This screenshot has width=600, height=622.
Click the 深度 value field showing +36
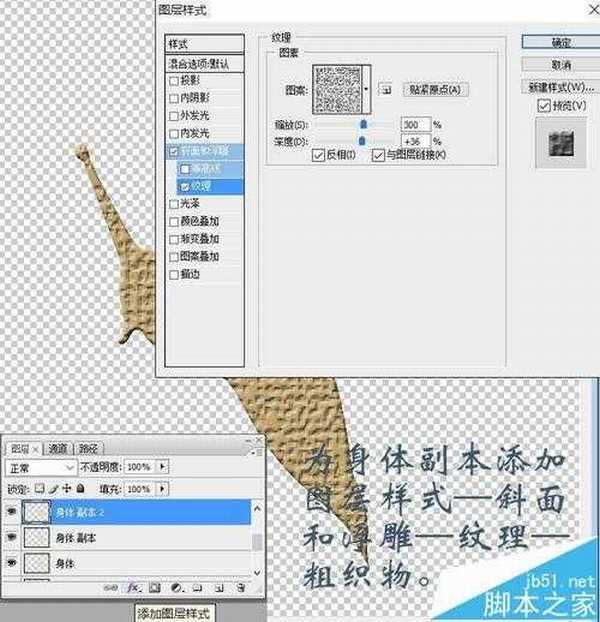click(x=416, y=141)
